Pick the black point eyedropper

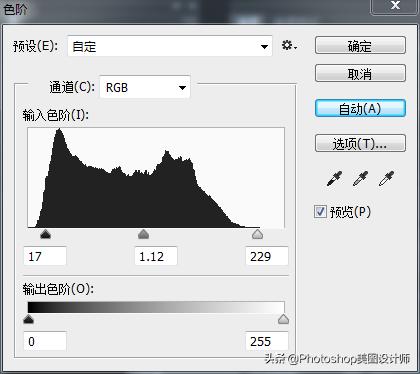[x=334, y=179]
